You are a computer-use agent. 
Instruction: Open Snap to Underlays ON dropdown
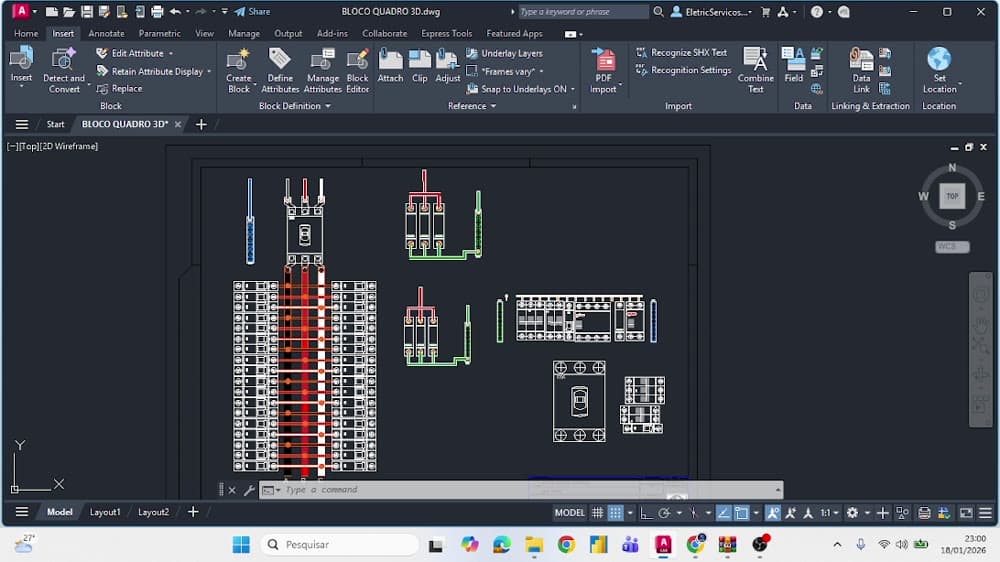[573, 89]
